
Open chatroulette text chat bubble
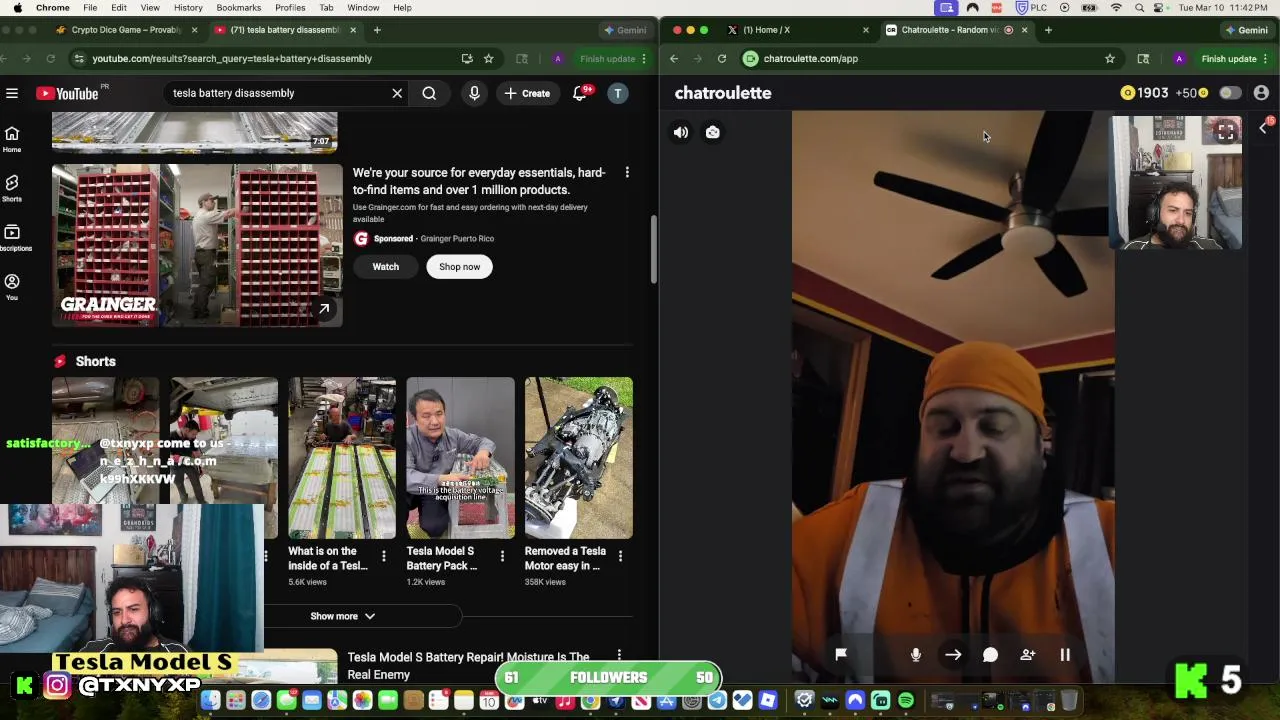(x=990, y=655)
